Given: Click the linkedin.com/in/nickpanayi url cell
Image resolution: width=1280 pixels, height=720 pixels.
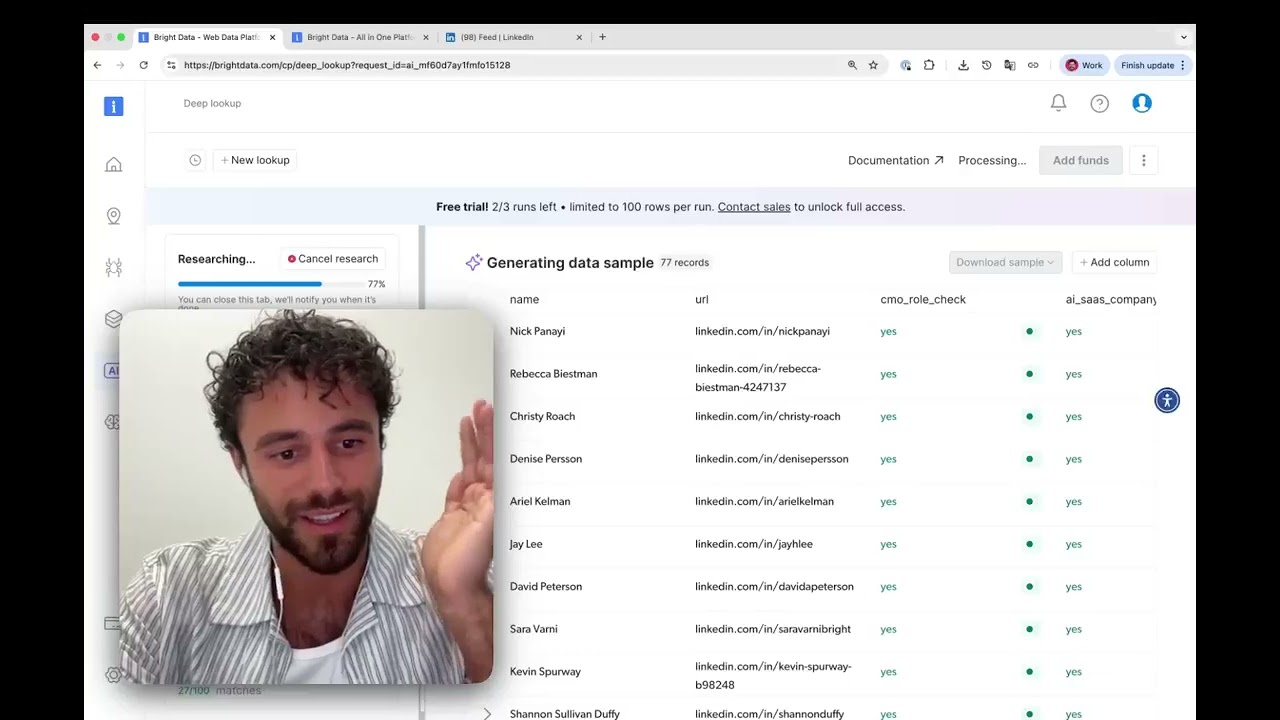Looking at the screenshot, I should pyautogui.click(x=762, y=331).
